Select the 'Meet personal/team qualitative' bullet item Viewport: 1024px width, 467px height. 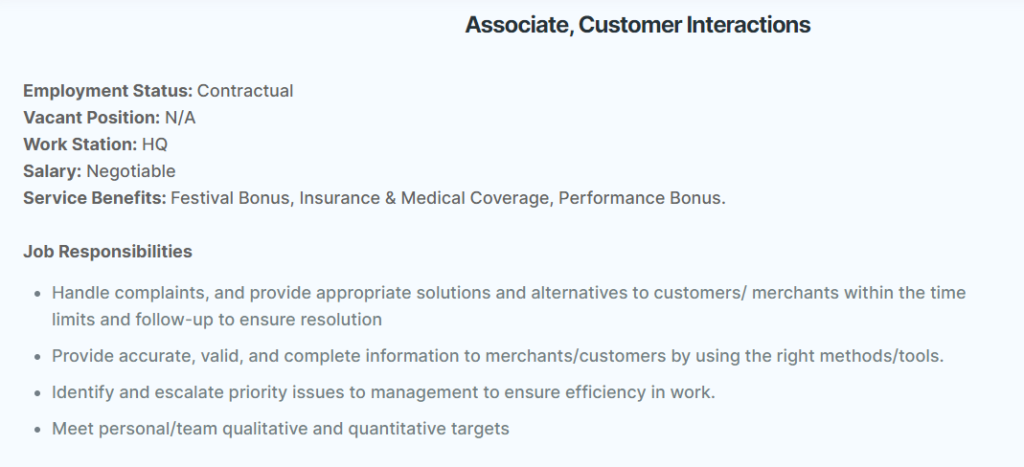coord(280,428)
